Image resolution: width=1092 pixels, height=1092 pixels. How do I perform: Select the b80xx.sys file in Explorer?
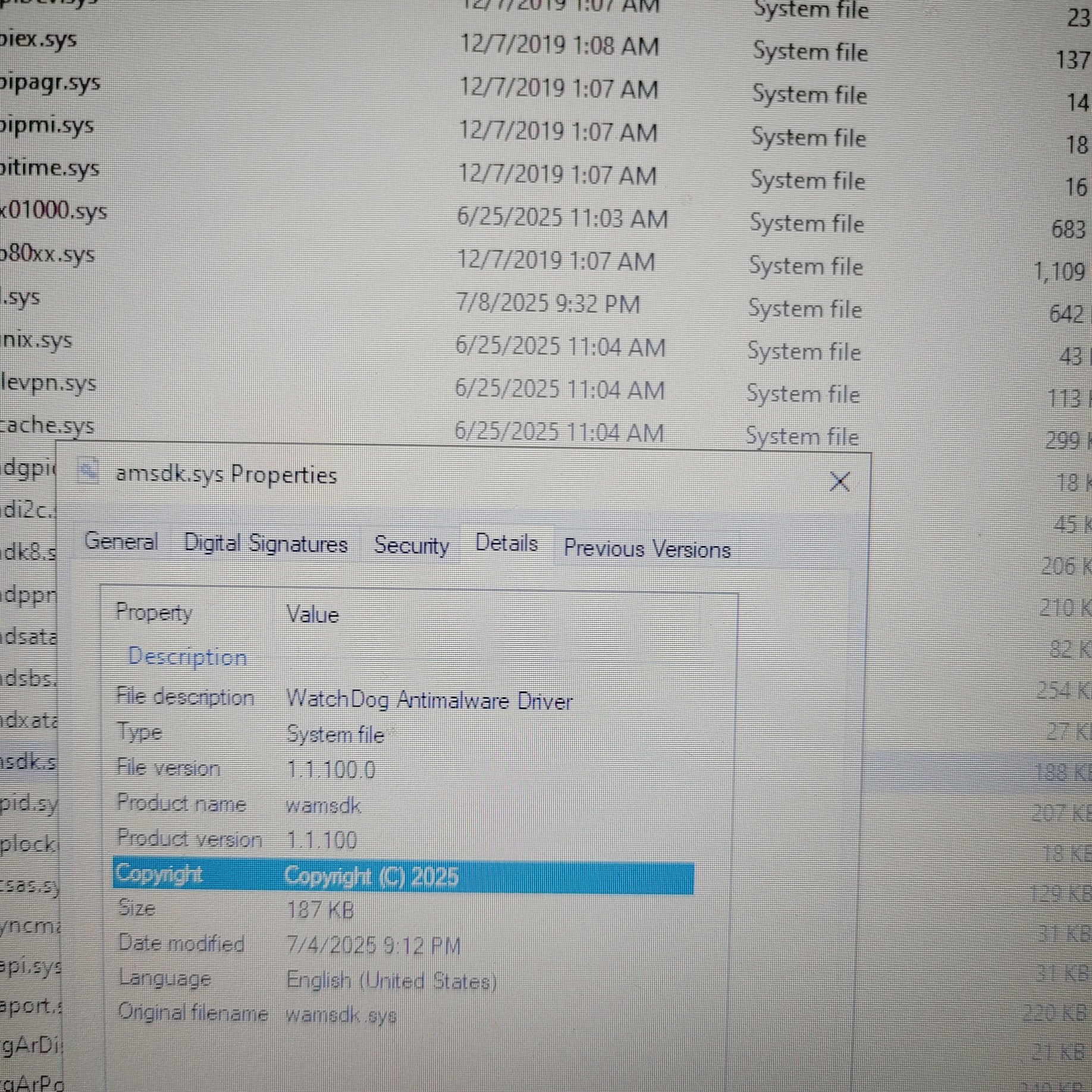(x=48, y=254)
